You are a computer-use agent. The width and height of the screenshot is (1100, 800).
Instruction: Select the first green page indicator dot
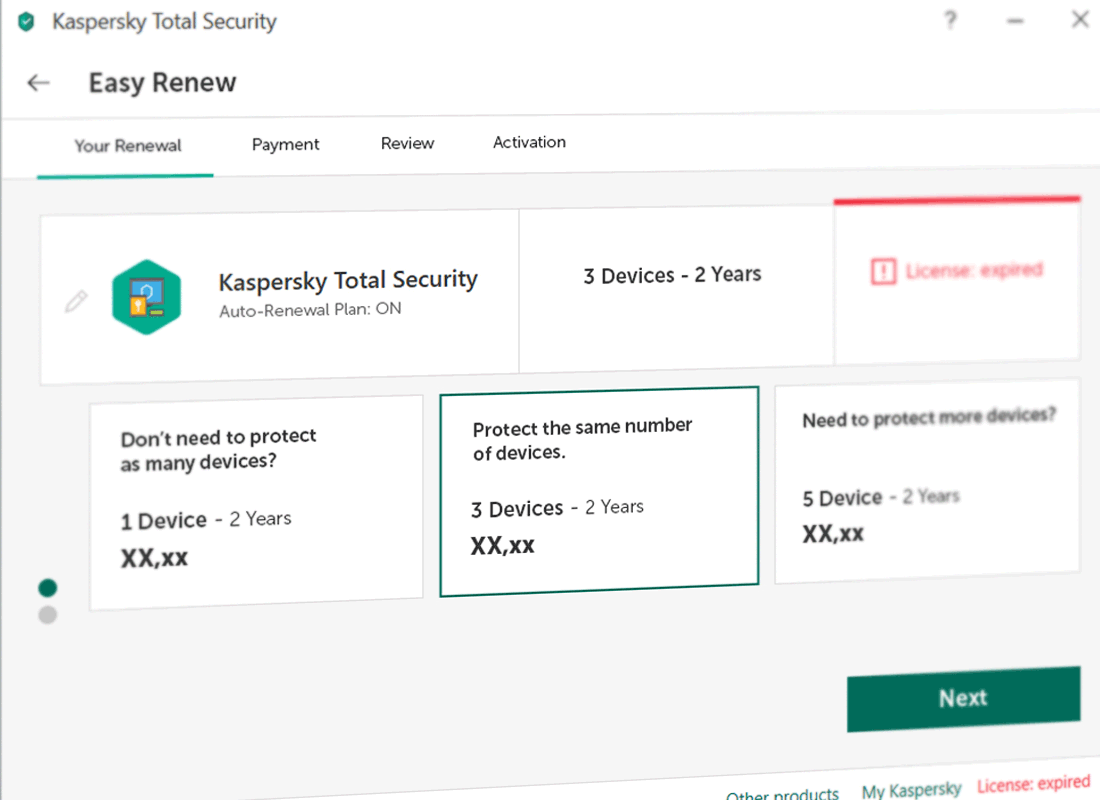[48, 587]
